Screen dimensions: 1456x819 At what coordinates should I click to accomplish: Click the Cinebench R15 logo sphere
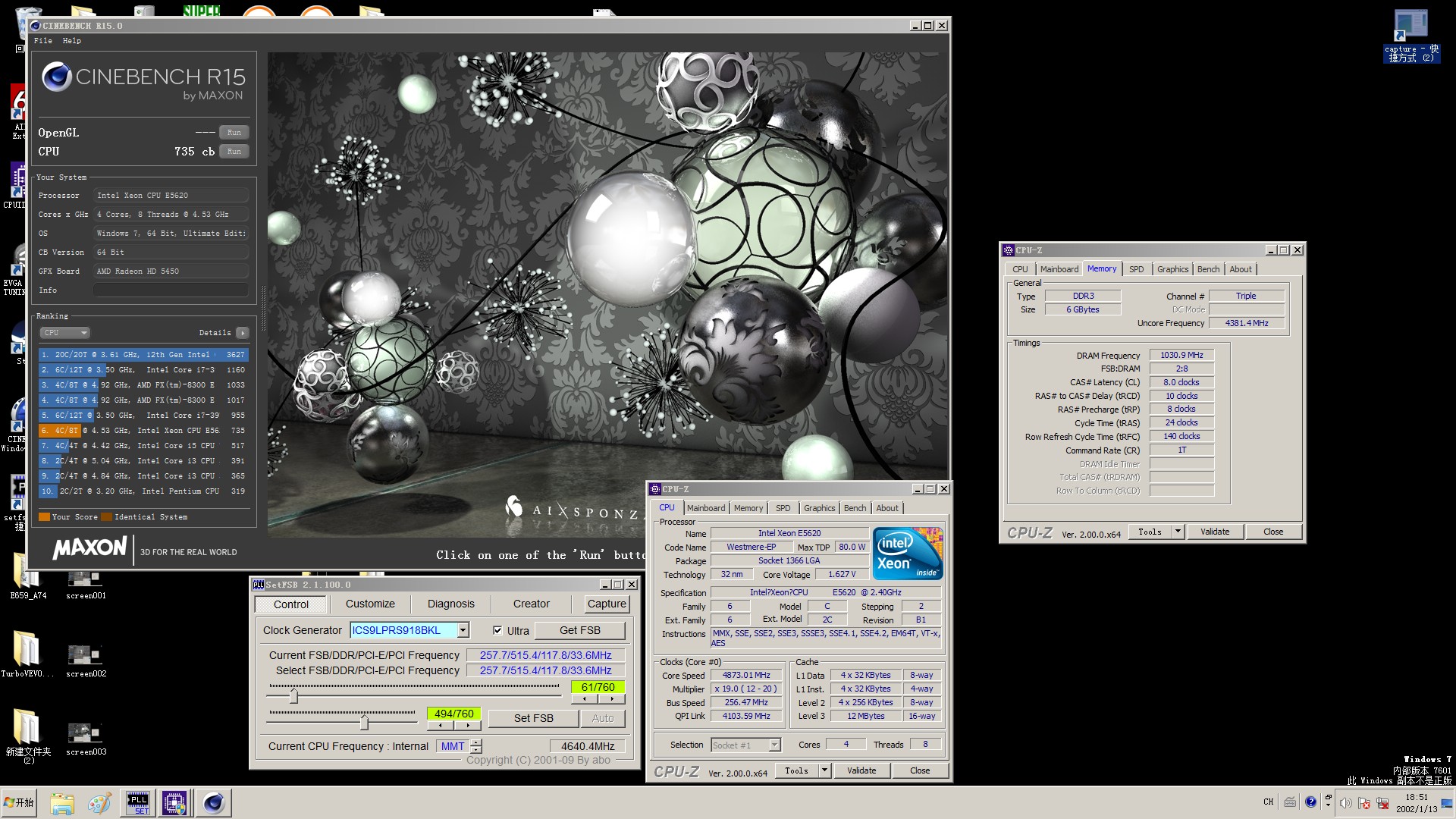[x=56, y=77]
